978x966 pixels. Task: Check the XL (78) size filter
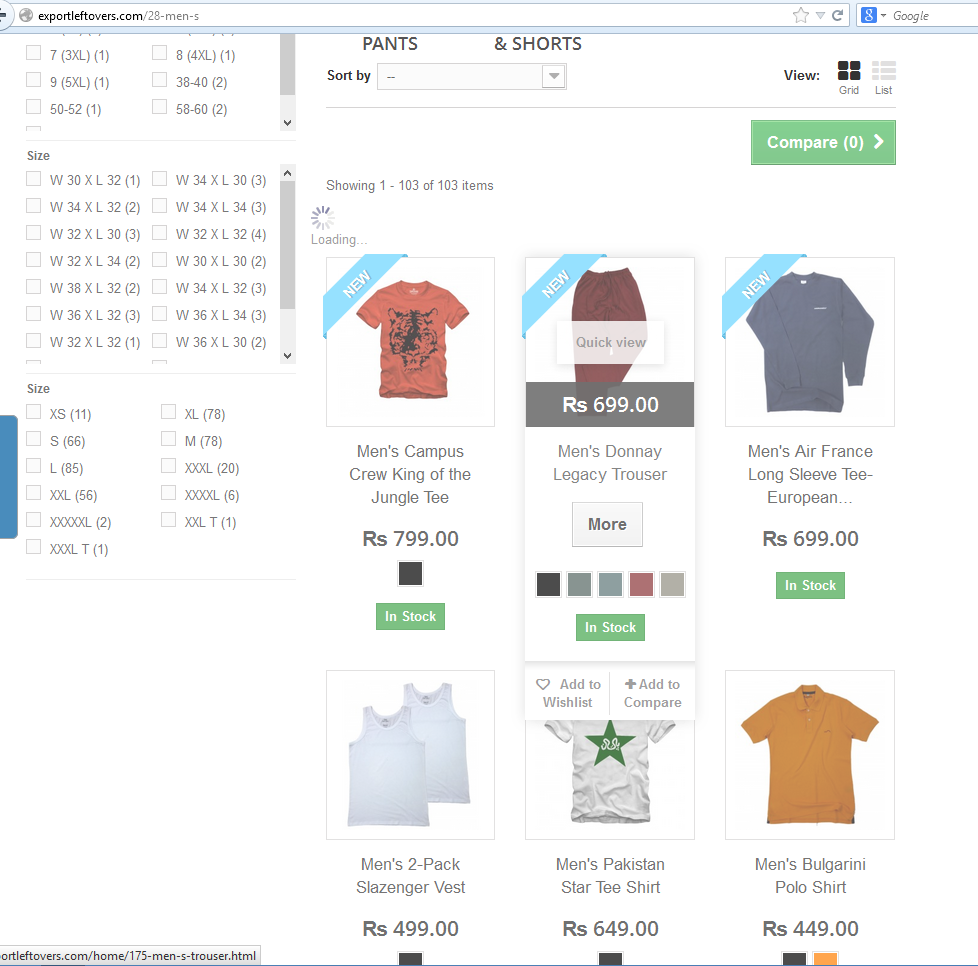pyautogui.click(x=168, y=412)
